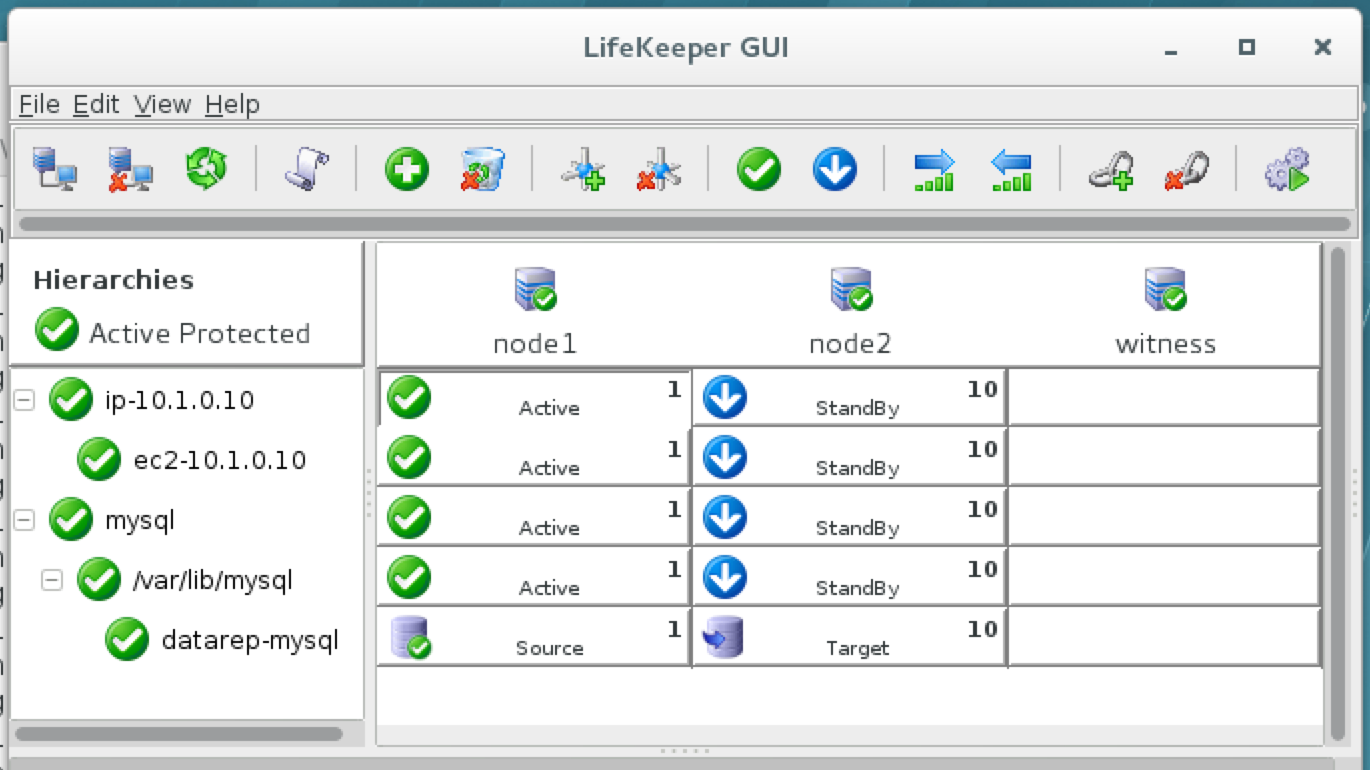Maximize the LifeKeeper GUI window

1246,47
